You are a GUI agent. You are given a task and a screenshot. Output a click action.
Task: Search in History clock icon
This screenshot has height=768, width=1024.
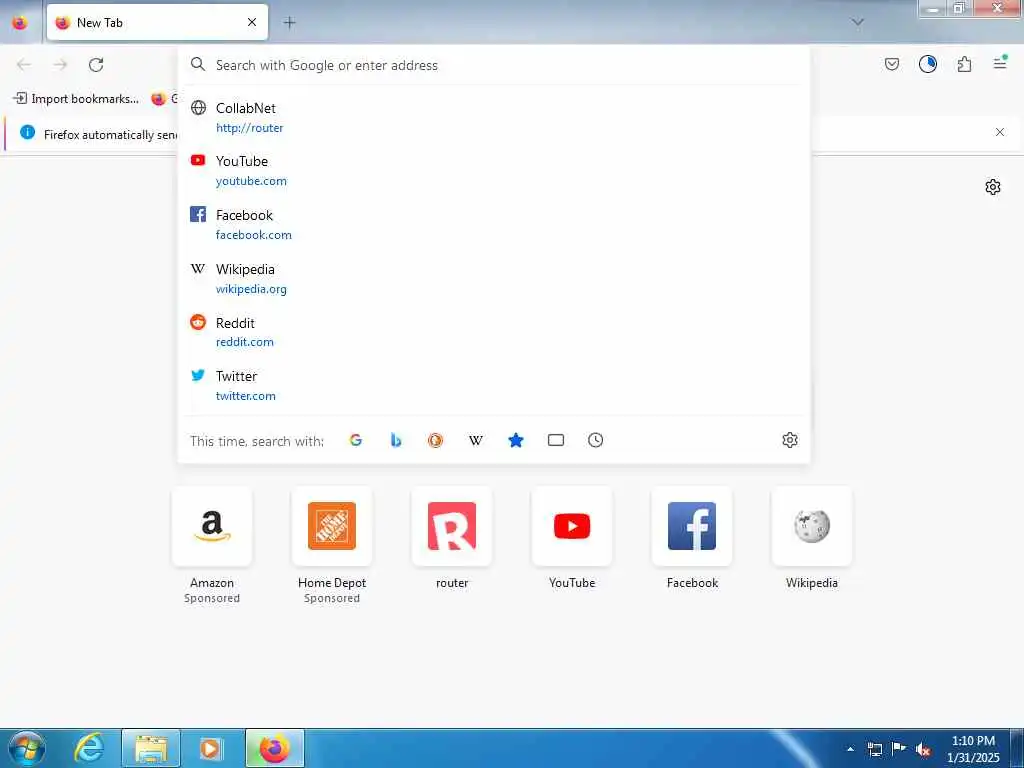pos(596,440)
